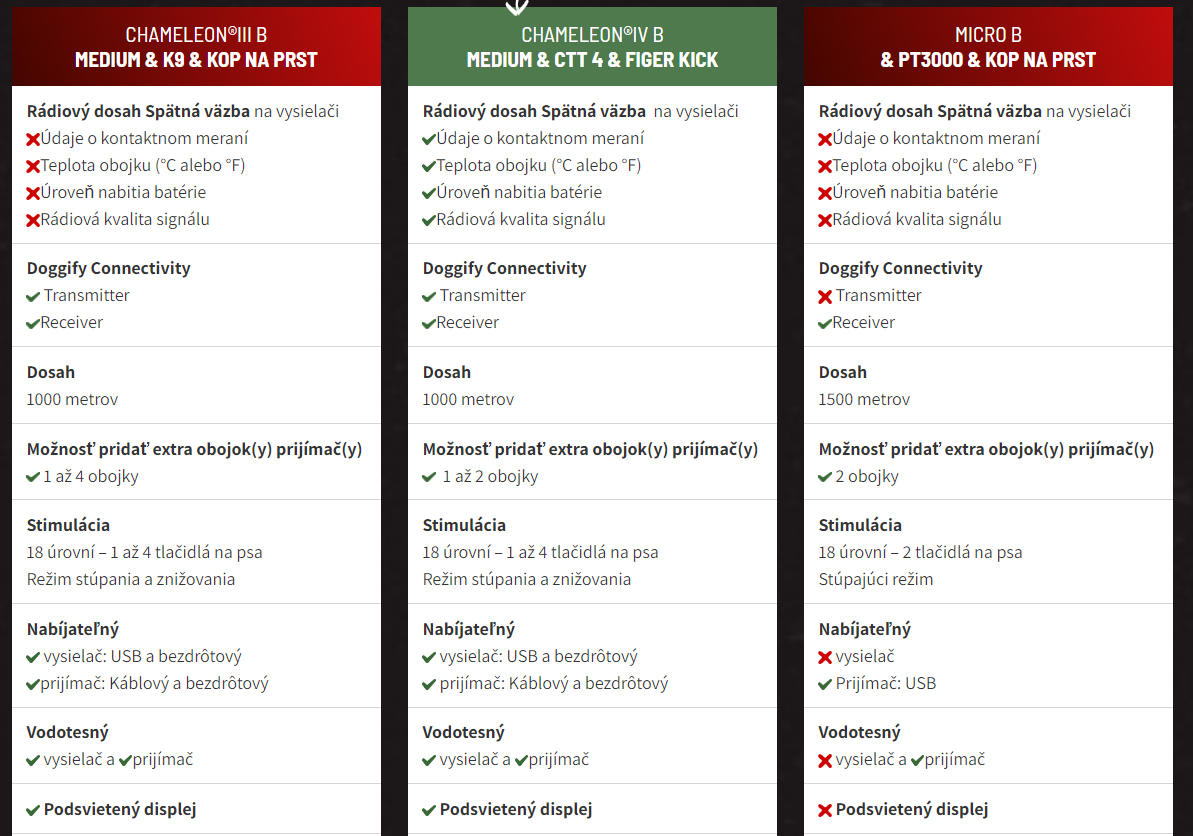Click red X by Teplota obojku in Chameleon III

coord(33,167)
